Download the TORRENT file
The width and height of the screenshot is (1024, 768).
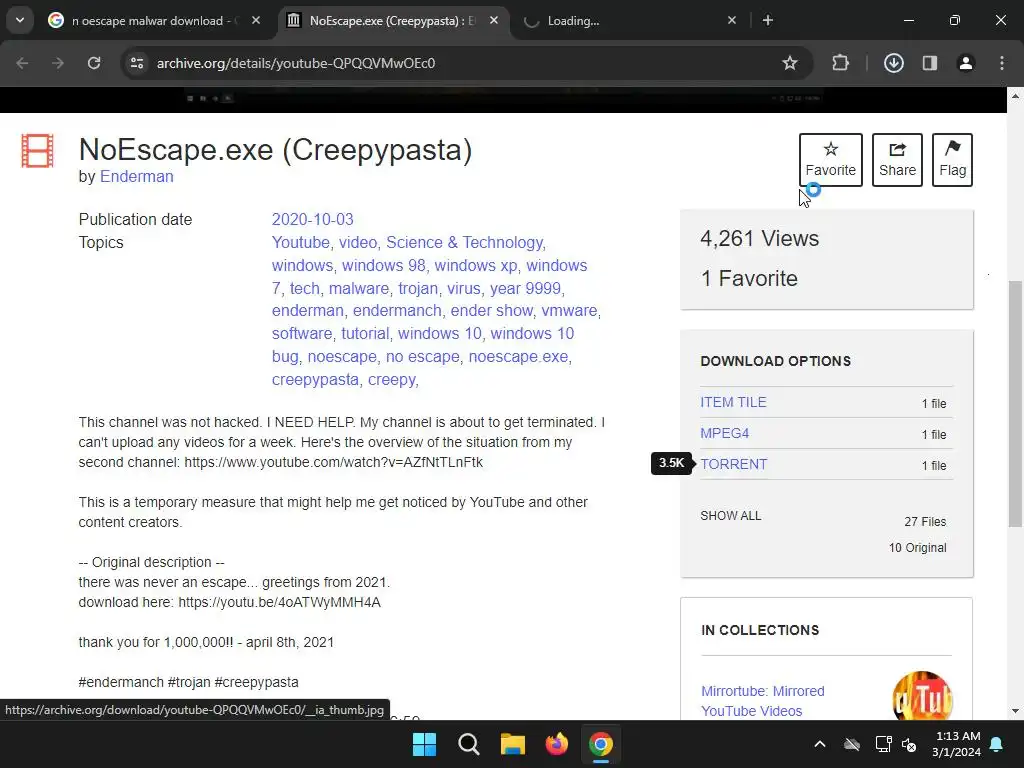(733, 464)
